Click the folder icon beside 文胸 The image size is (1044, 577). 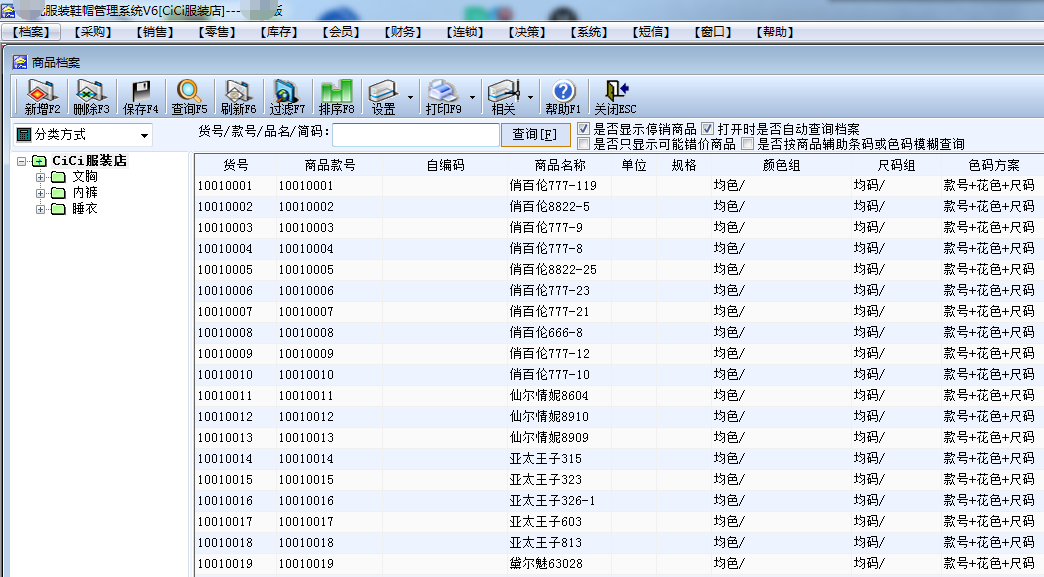coord(59,177)
